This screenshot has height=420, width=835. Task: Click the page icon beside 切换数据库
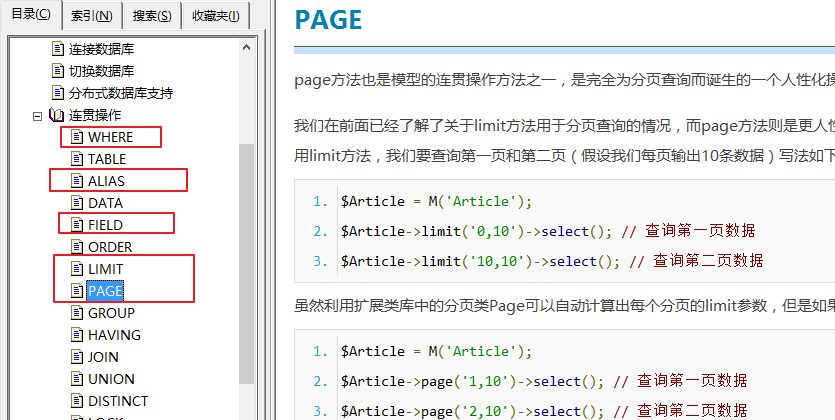pyautogui.click(x=58, y=71)
